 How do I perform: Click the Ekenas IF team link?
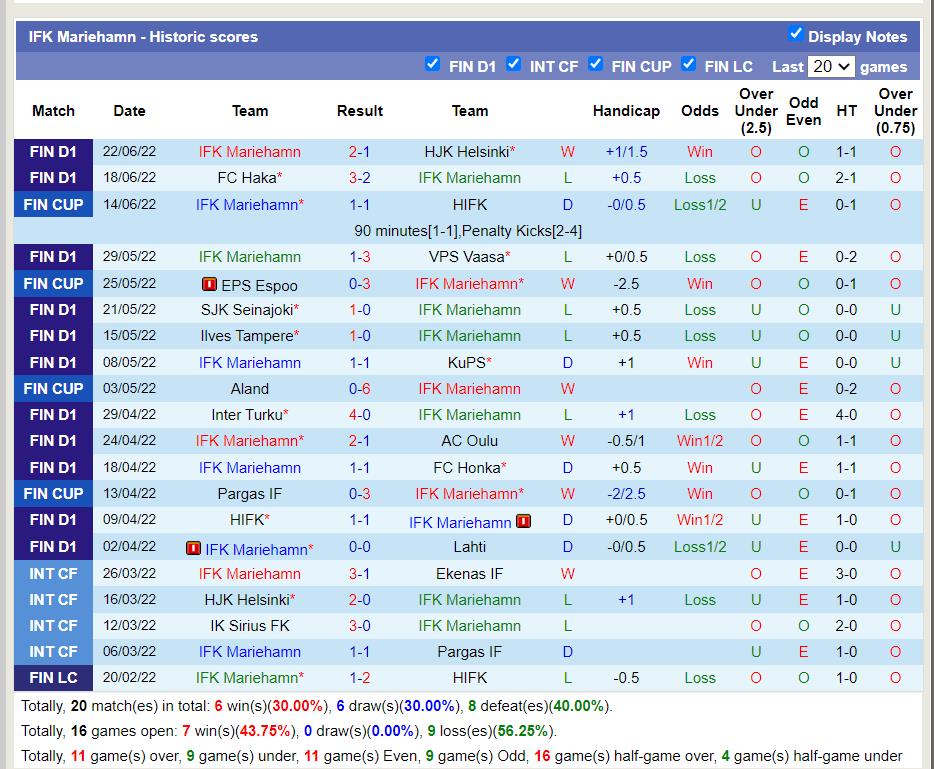point(469,574)
